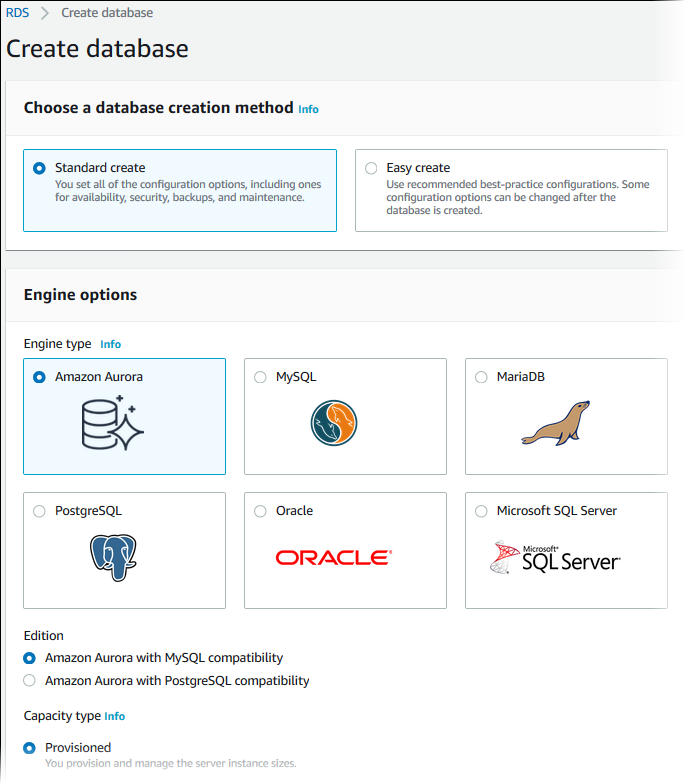Select the Standard create radio button
686x784 pixels.
[39, 168]
